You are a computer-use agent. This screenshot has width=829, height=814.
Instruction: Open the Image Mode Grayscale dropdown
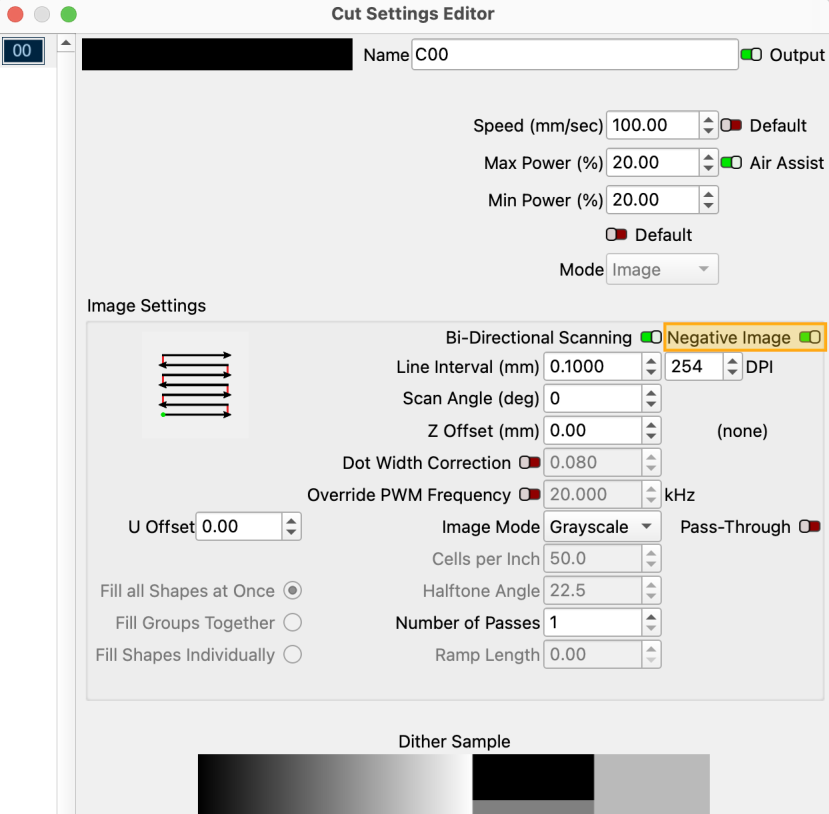(603, 527)
